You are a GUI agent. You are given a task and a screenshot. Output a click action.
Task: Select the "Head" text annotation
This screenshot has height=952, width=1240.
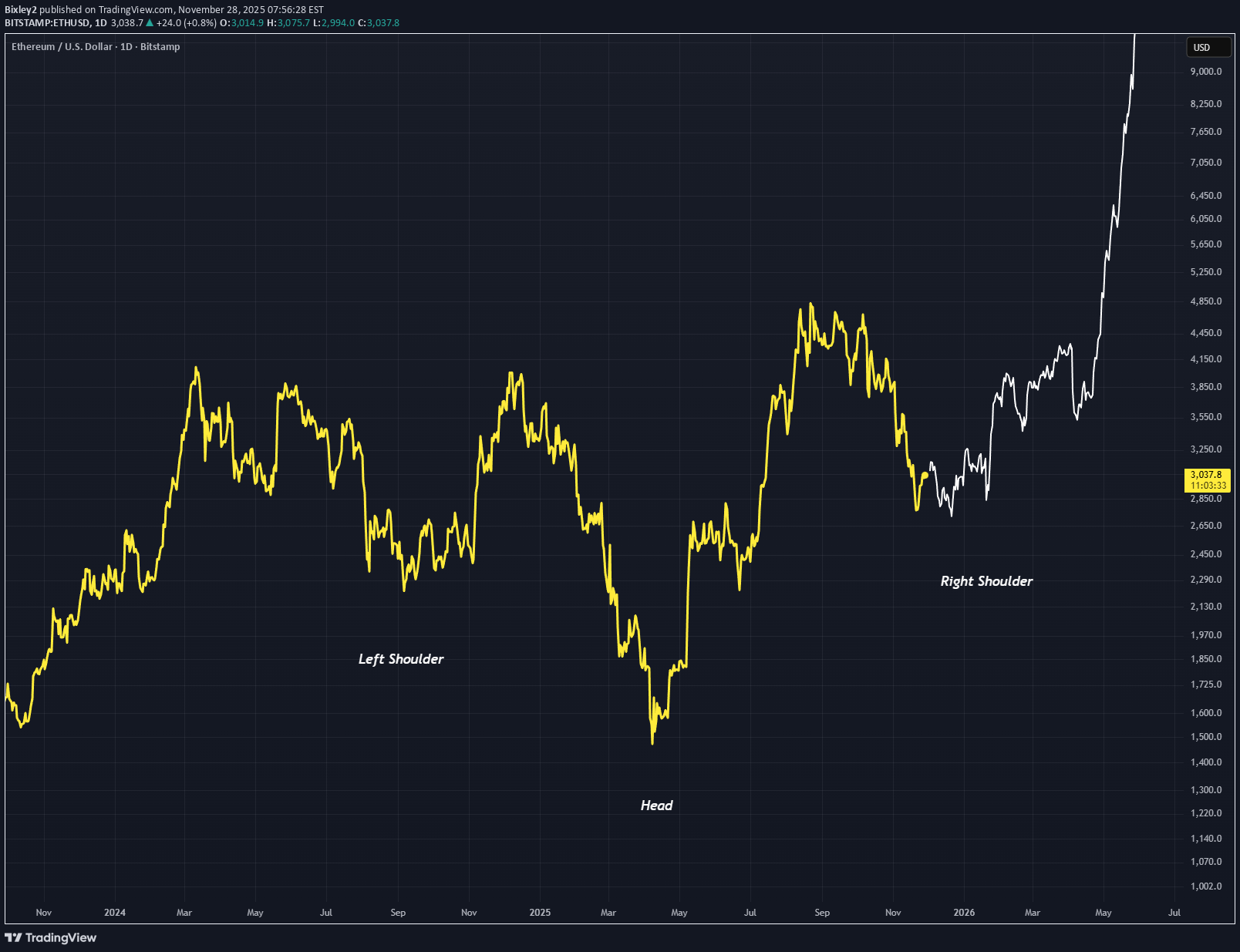click(x=656, y=806)
